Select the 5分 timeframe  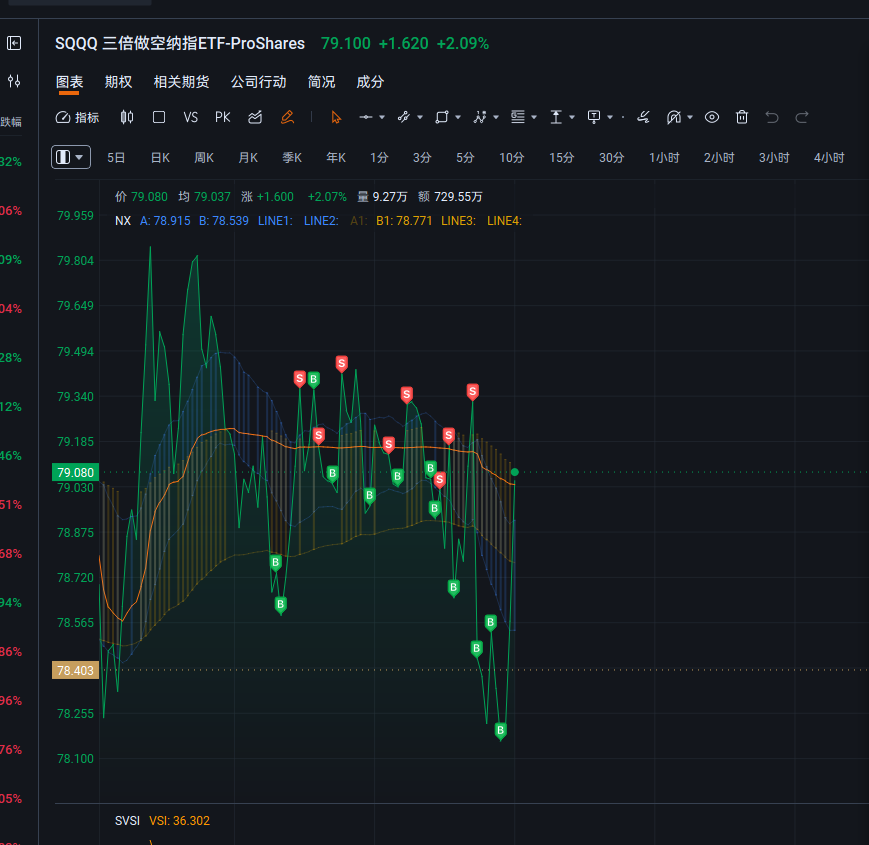click(x=465, y=158)
